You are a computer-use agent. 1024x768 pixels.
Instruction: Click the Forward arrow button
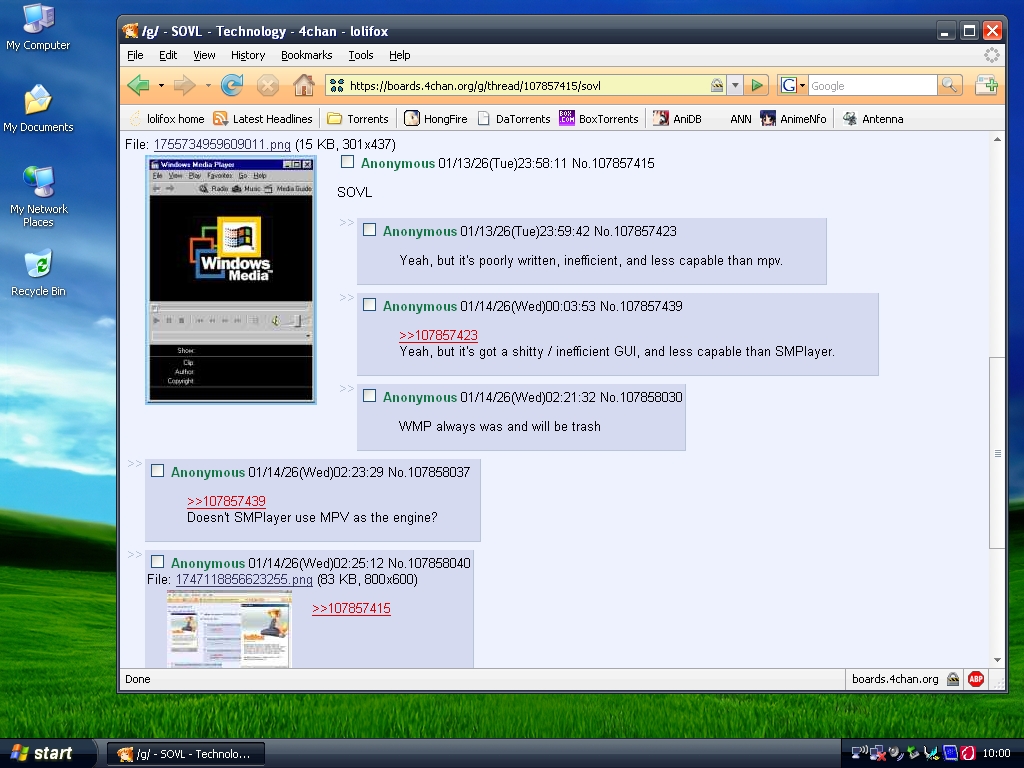pyautogui.click(x=185, y=85)
